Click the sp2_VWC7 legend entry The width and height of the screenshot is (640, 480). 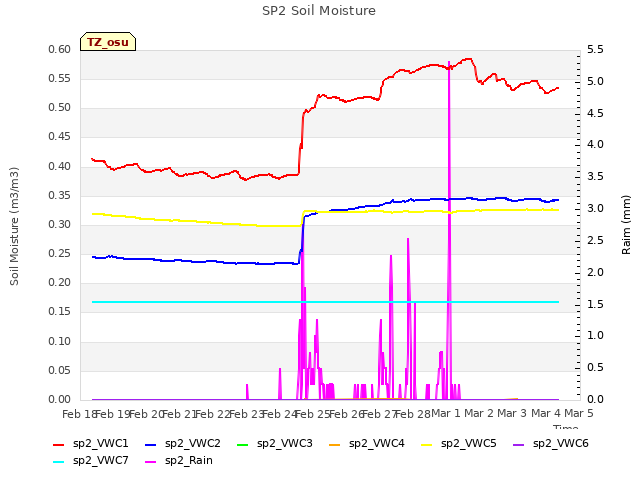pos(91,461)
